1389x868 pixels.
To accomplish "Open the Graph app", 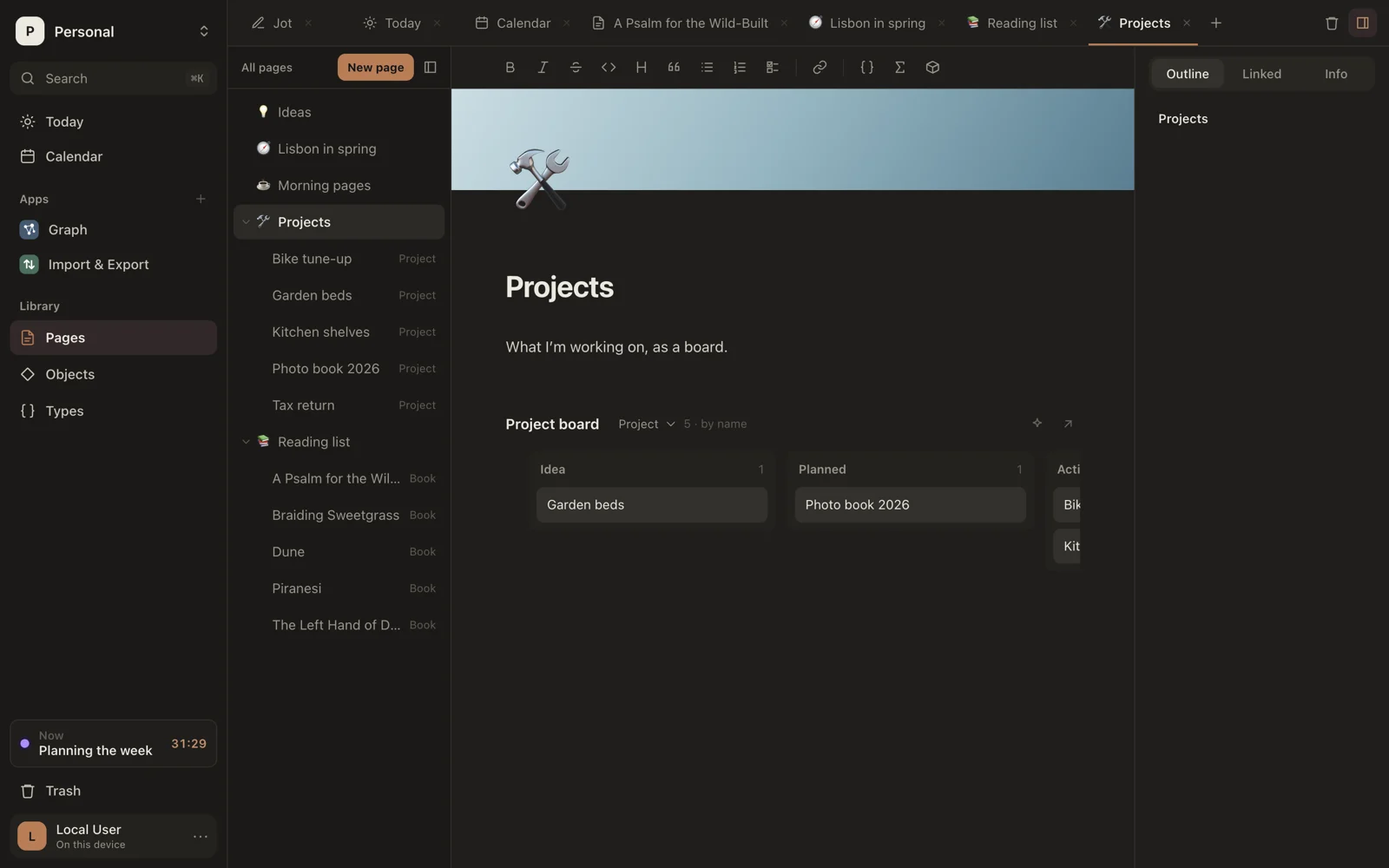I will (x=114, y=230).
